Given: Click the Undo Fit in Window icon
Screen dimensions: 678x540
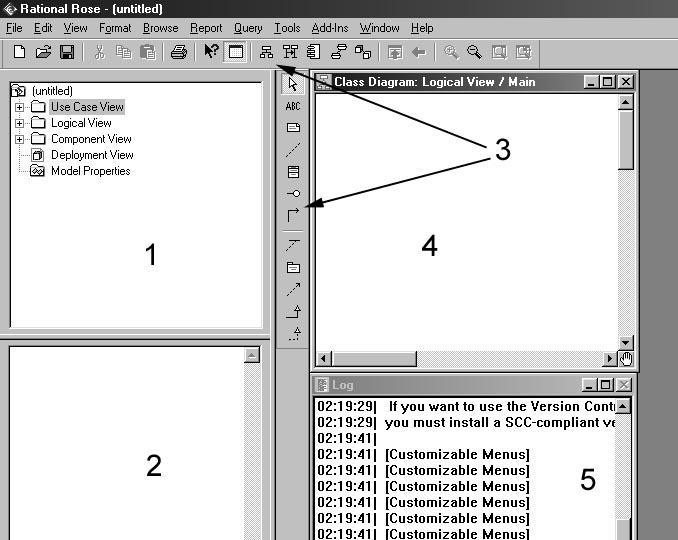Looking at the screenshot, I should 524,52.
